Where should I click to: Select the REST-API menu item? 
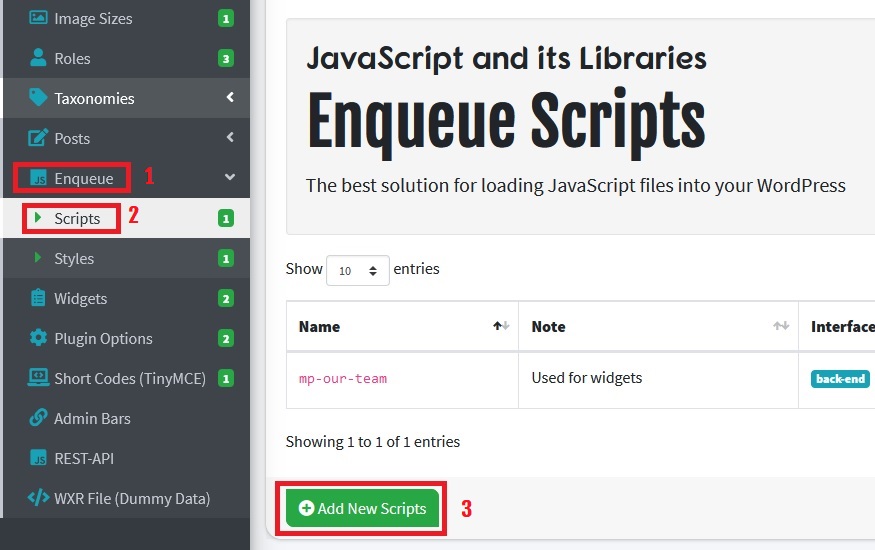[x=84, y=458]
